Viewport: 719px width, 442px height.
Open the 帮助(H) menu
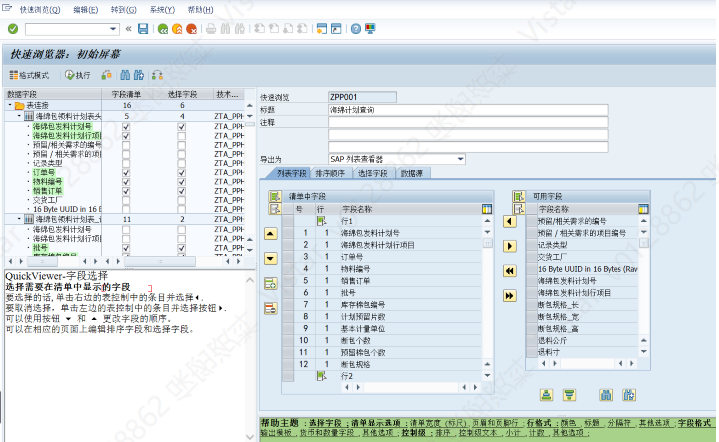click(200, 10)
